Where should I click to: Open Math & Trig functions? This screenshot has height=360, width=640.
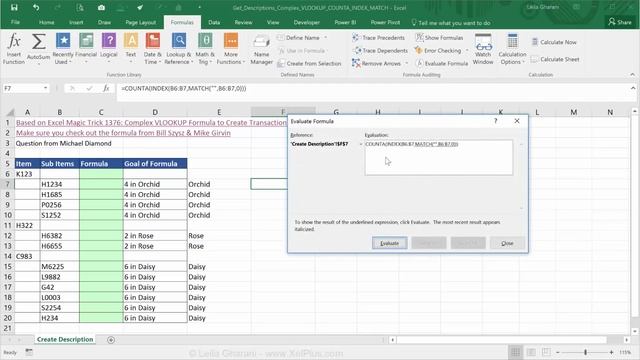[x=205, y=49]
